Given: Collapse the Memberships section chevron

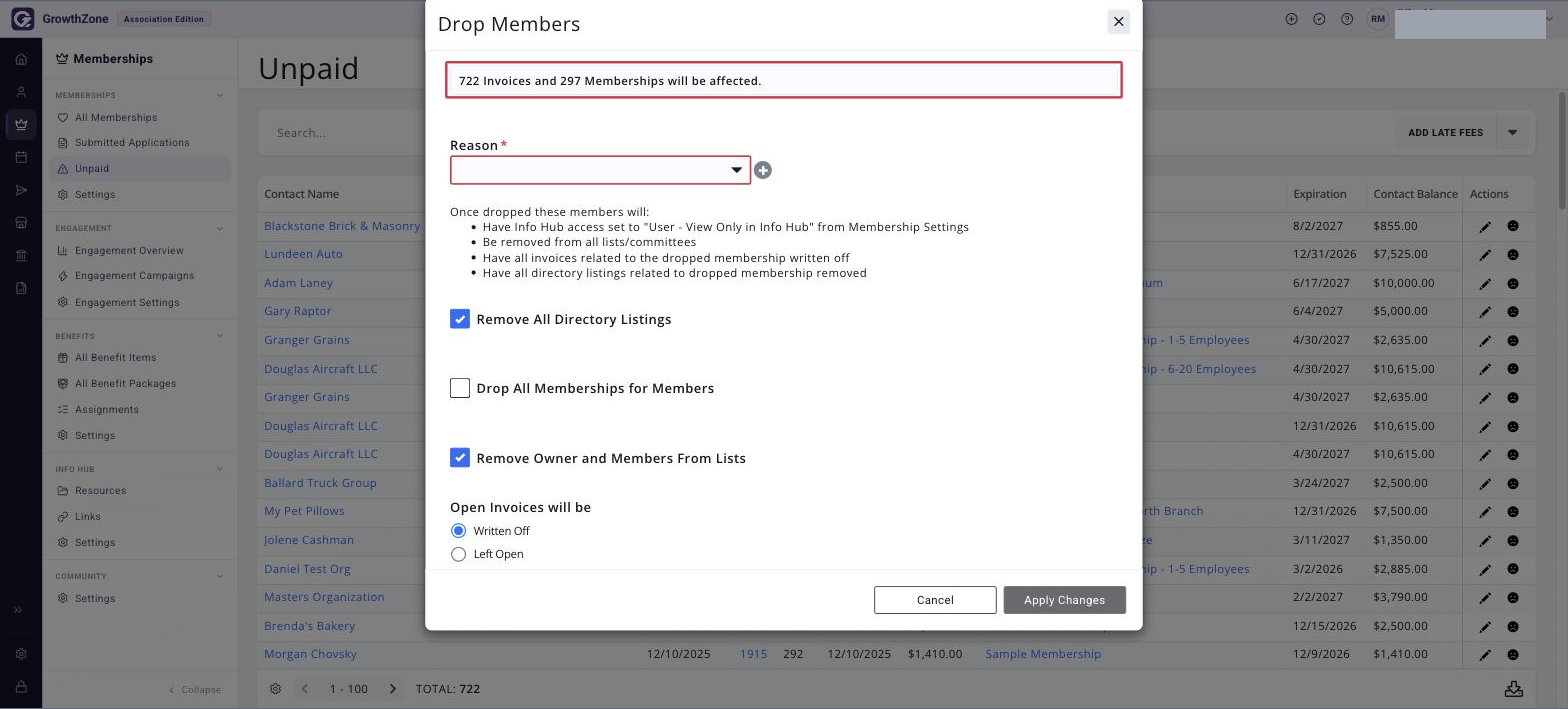Looking at the screenshot, I should coord(220,95).
